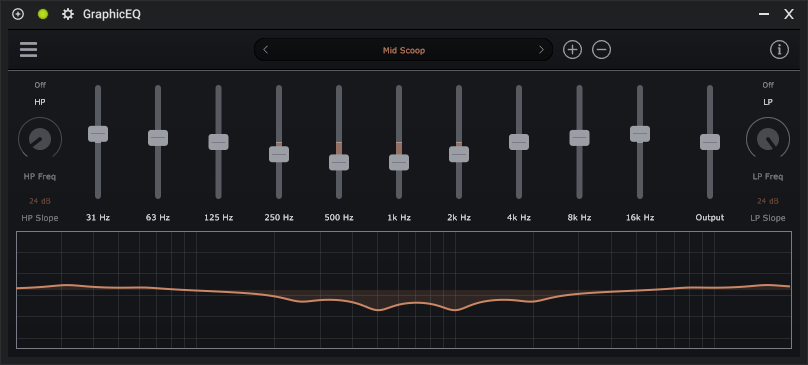Viewport: 808px width, 365px height.
Task: Click the LP Freq knob
Action: 768,139
